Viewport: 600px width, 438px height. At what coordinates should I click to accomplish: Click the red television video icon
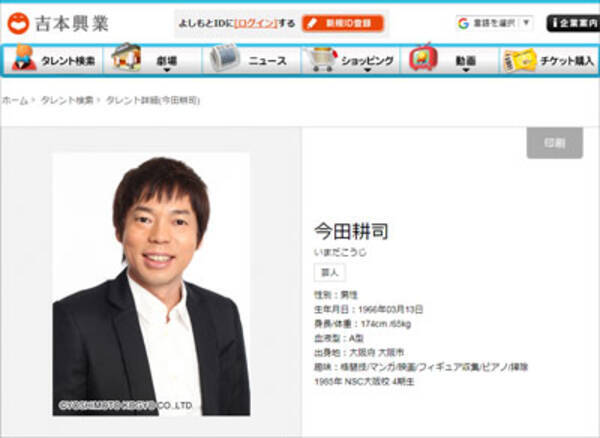tap(423, 57)
